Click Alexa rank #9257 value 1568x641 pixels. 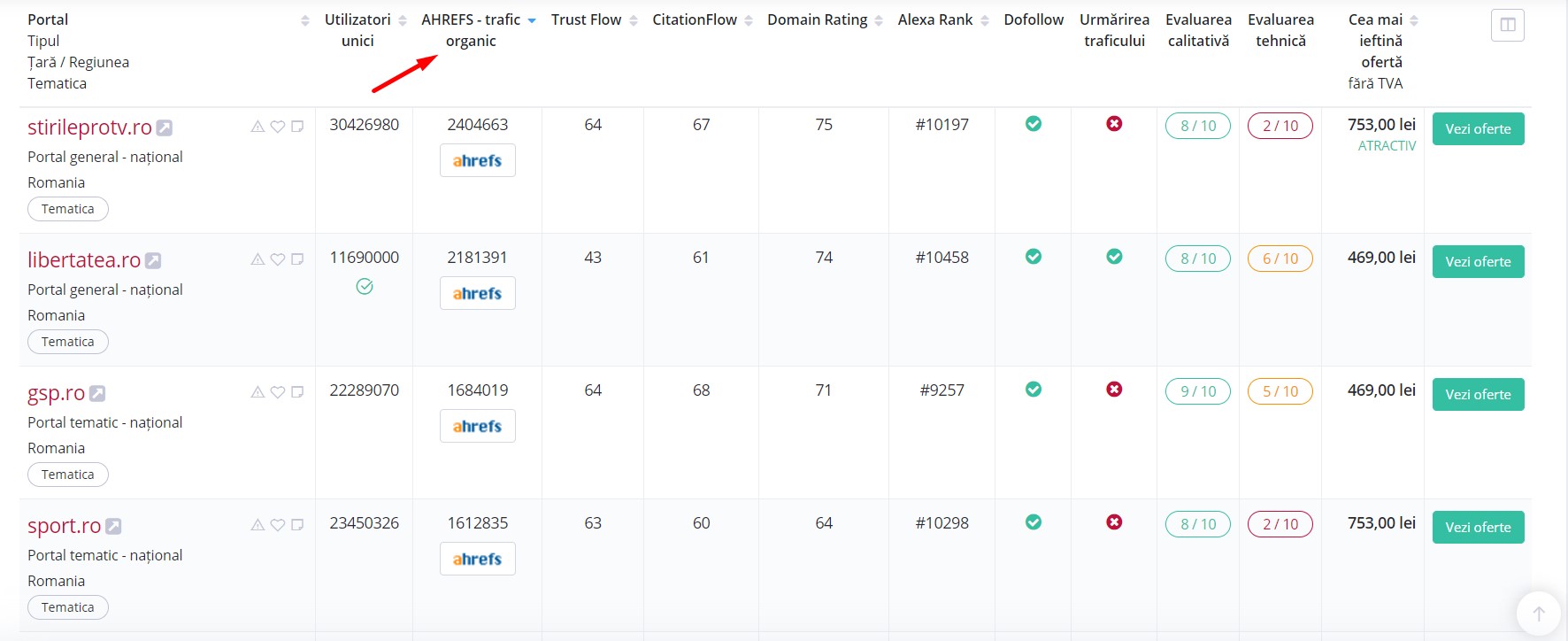[x=942, y=390]
